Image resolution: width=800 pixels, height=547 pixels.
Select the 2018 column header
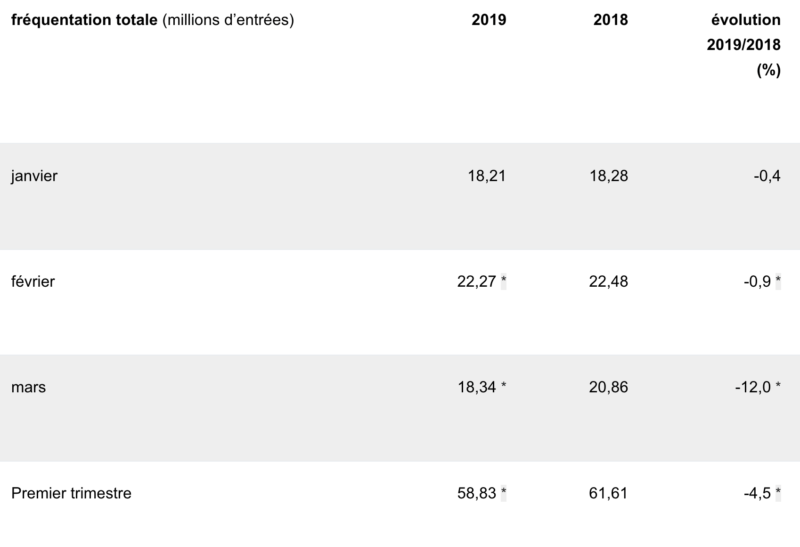point(610,20)
